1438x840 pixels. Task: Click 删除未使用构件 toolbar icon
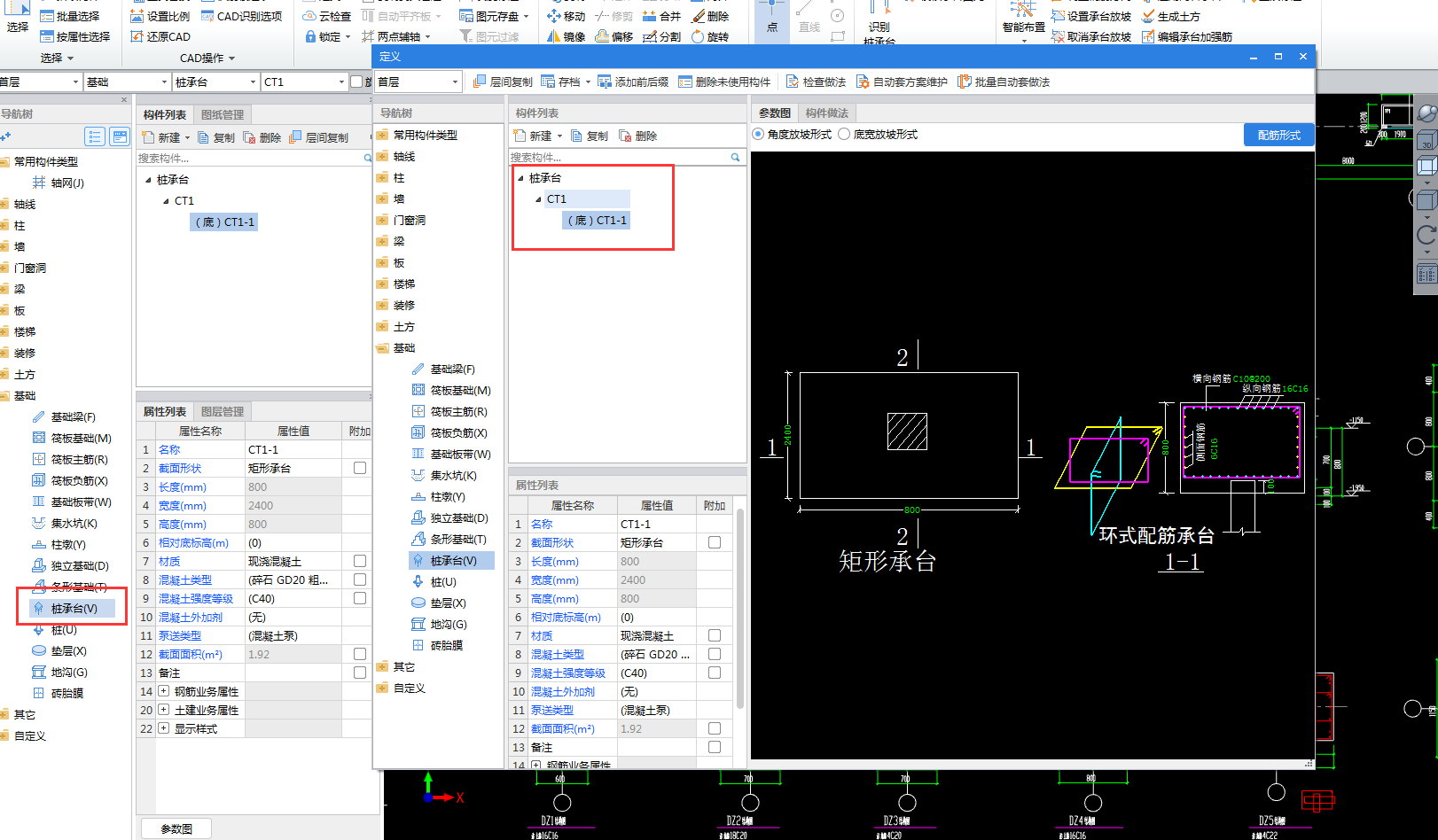point(685,82)
